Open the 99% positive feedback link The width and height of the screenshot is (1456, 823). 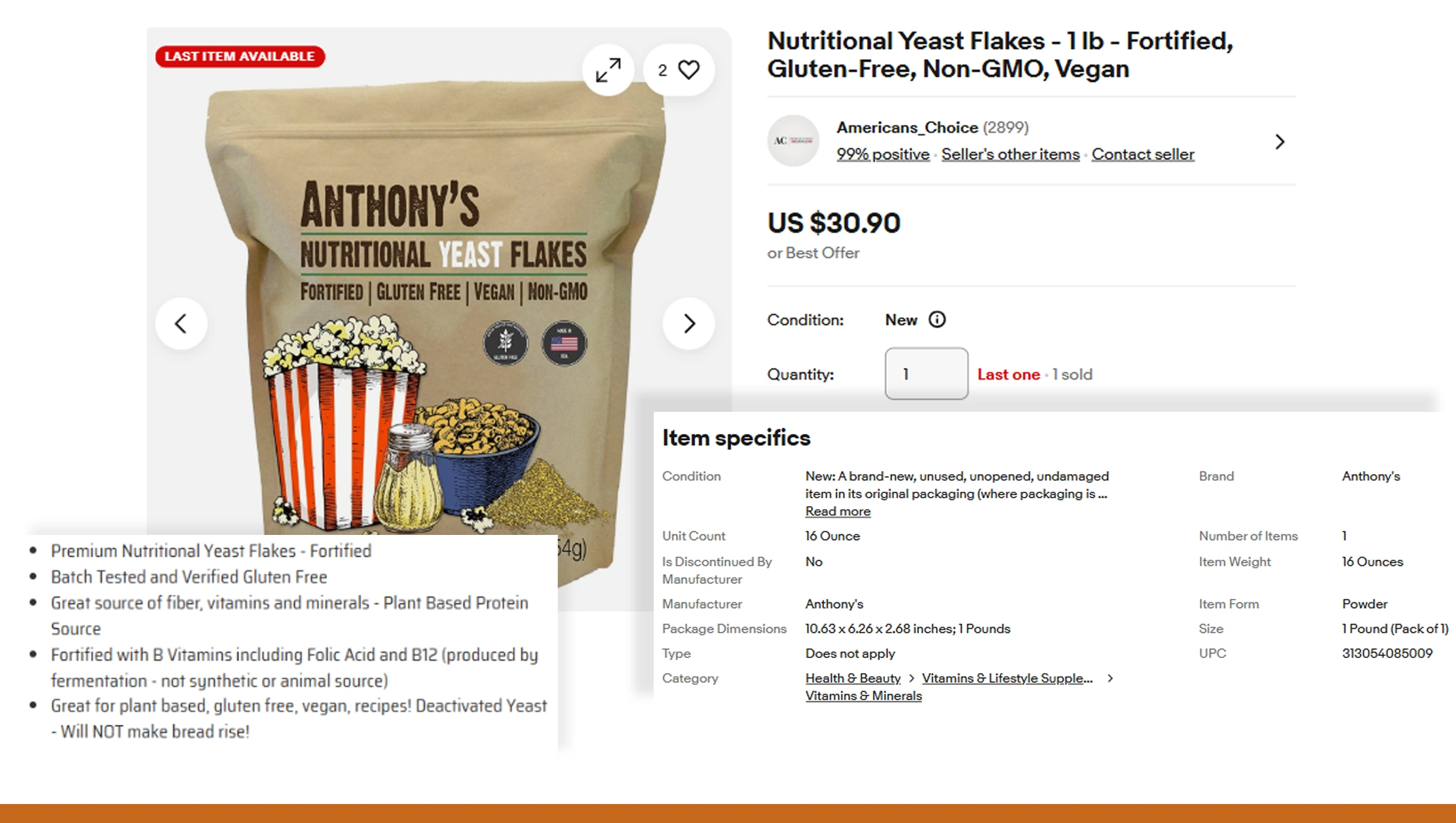[882, 155]
